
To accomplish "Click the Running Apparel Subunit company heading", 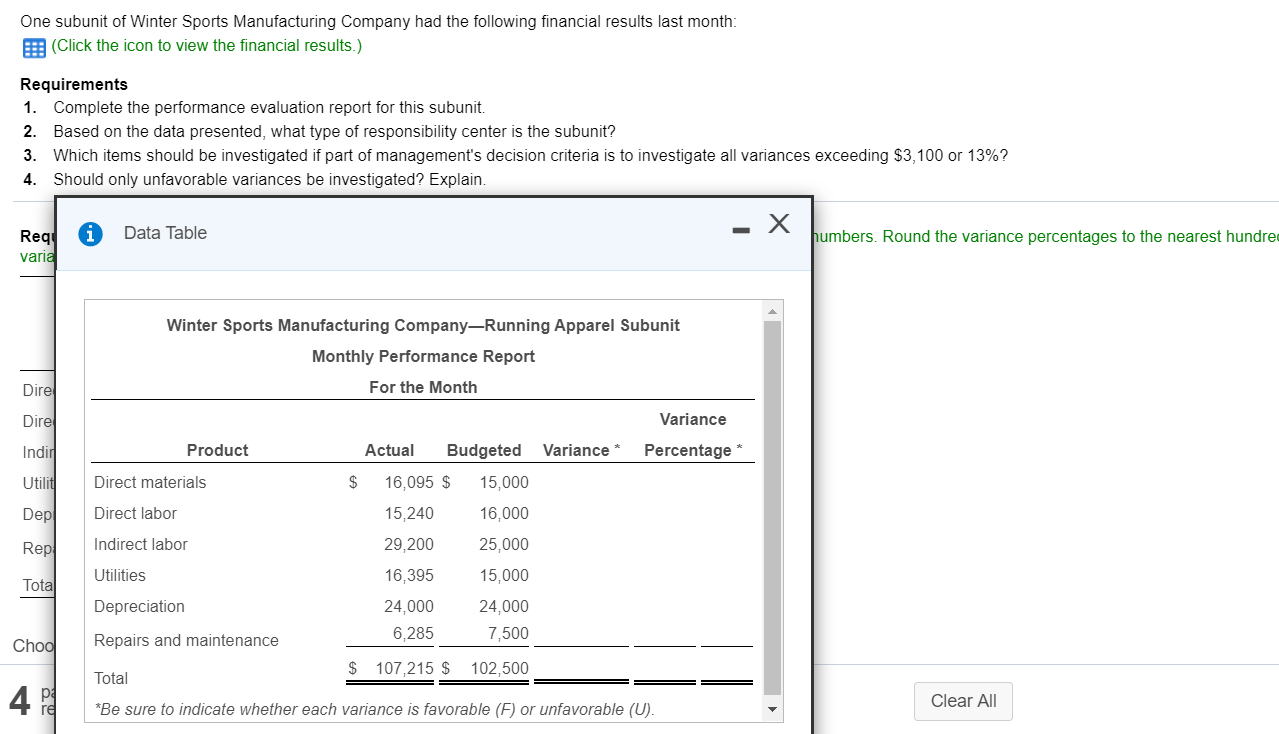I will coord(423,325).
